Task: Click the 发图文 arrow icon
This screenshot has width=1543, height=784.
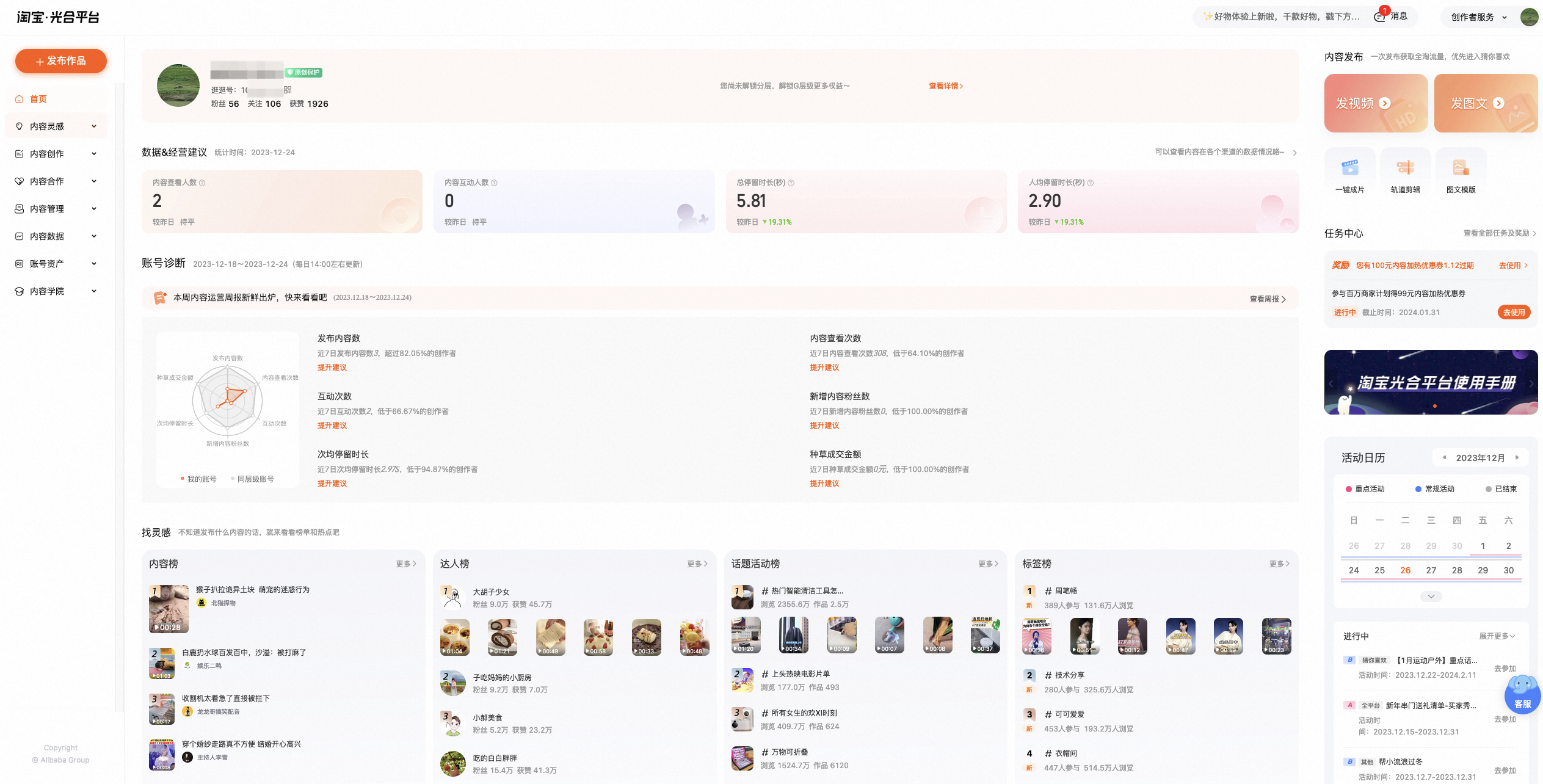Action: pos(1498,104)
